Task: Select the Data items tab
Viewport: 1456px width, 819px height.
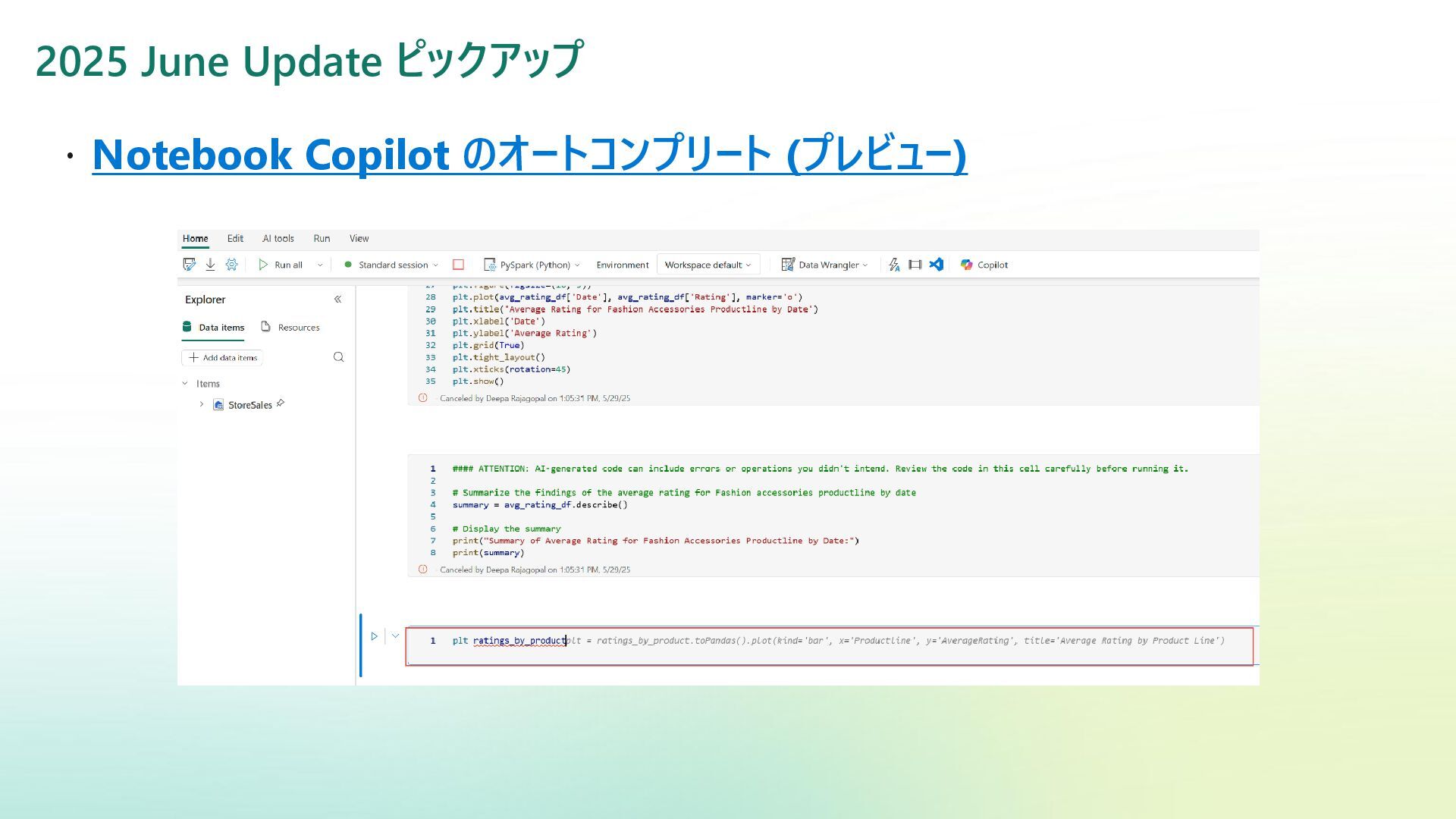Action: pos(213,328)
